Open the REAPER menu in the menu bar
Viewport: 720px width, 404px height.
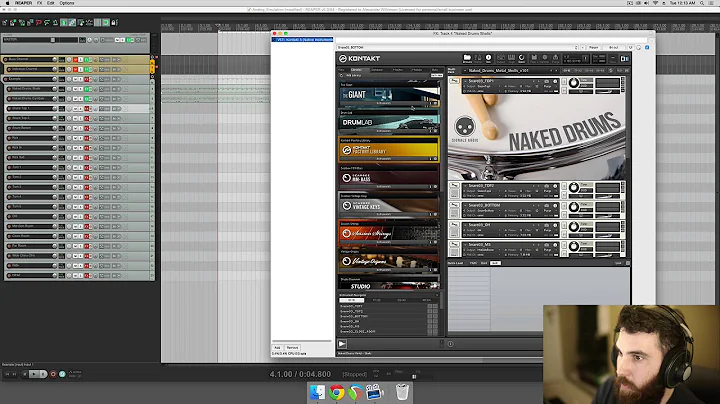tap(23, 3)
